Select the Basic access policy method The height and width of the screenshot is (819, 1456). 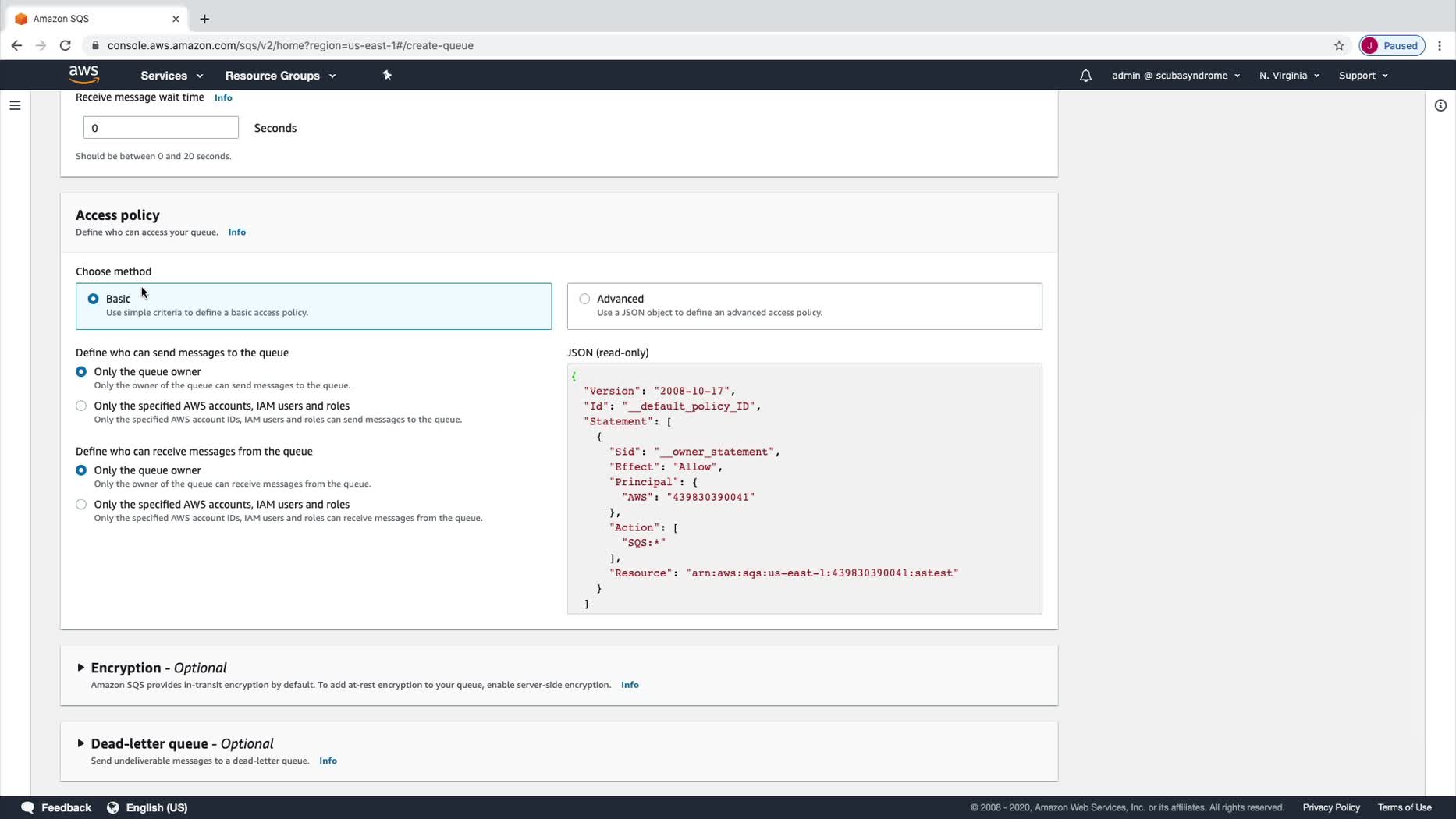[94, 299]
